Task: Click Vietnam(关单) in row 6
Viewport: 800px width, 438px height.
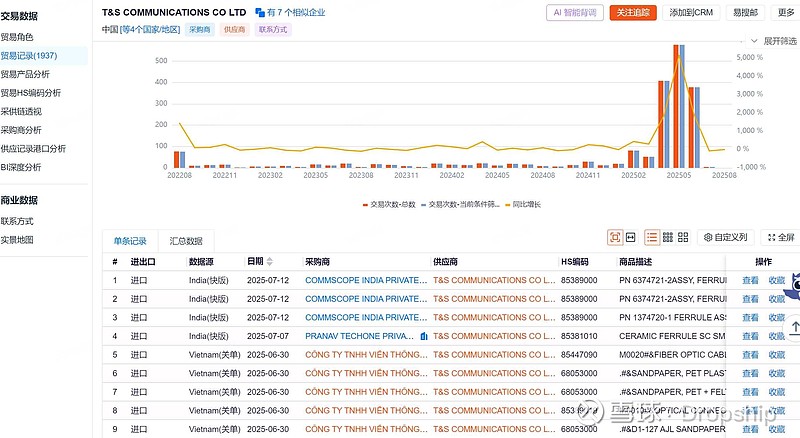Action: 214,373
